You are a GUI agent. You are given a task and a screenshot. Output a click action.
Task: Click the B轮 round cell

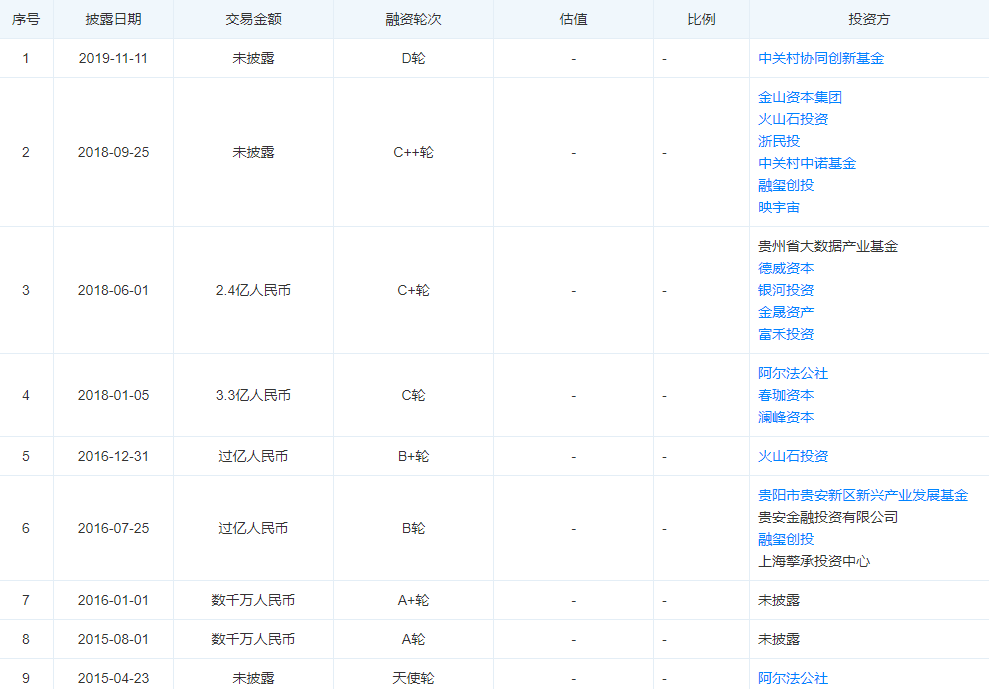(414, 528)
